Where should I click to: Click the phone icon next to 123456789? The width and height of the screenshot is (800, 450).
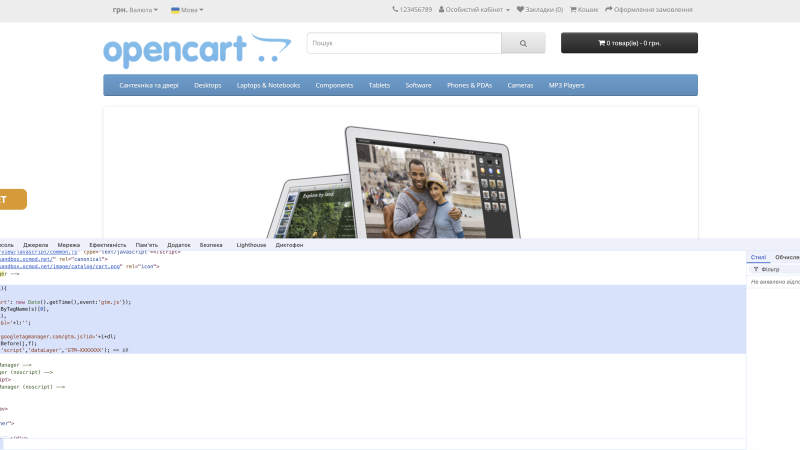395,9
